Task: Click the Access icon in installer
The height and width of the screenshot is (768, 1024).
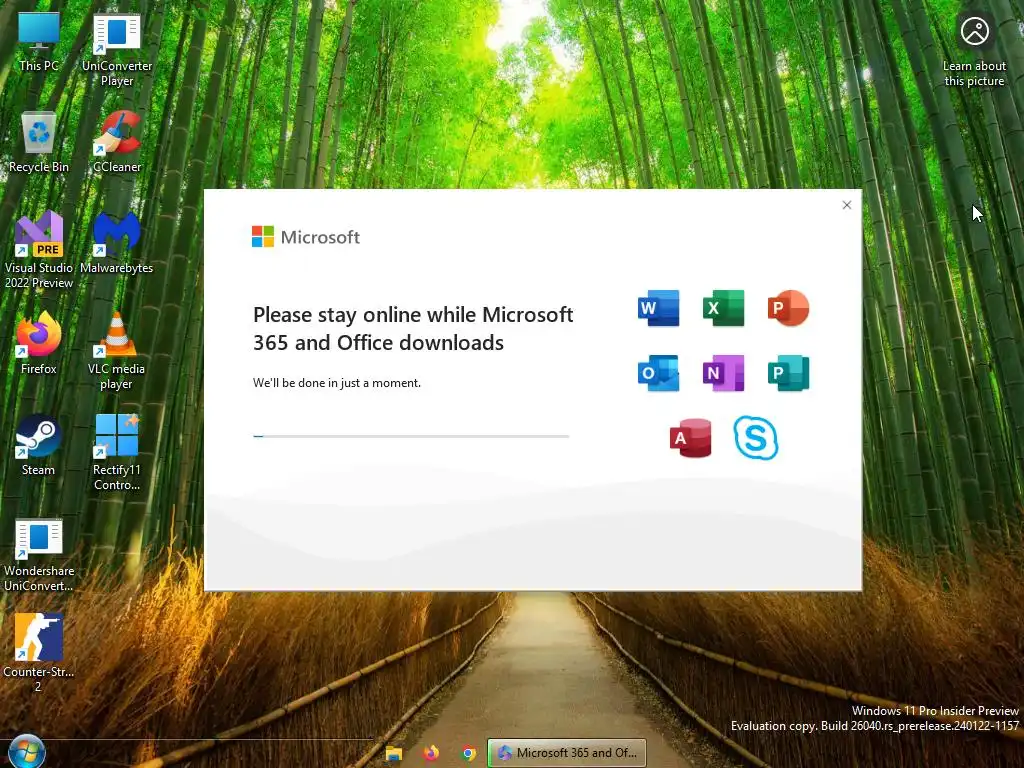Action: point(690,438)
